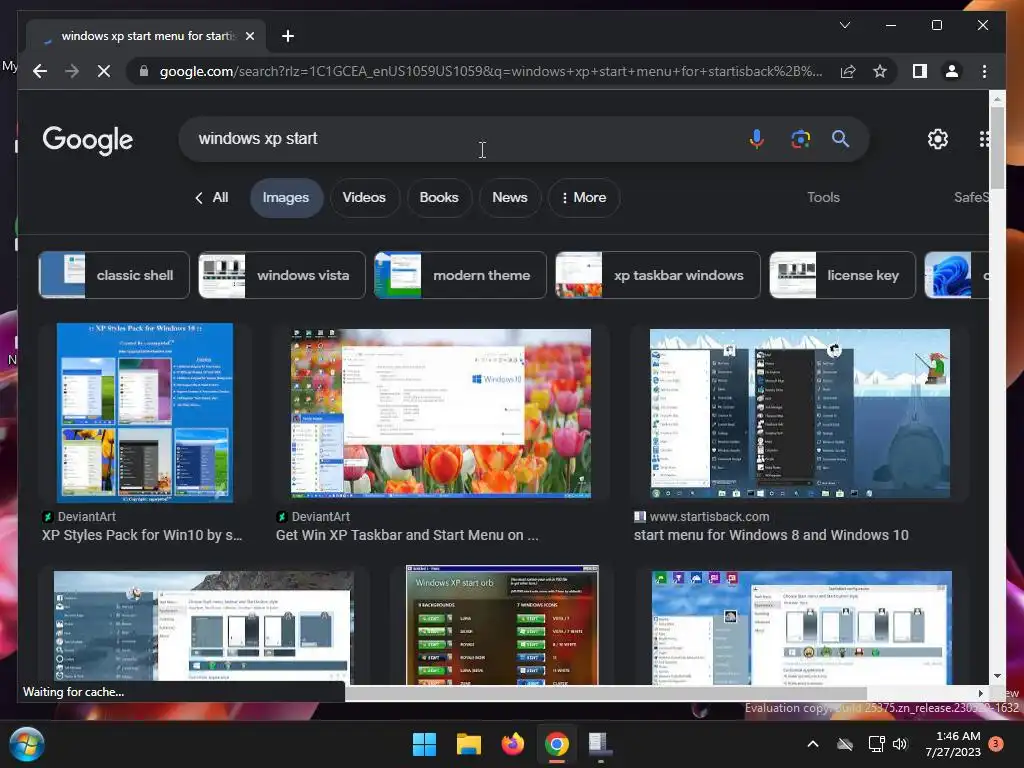Open the tab search chevron
Screen dimensions: 1024x768
pos(844,25)
